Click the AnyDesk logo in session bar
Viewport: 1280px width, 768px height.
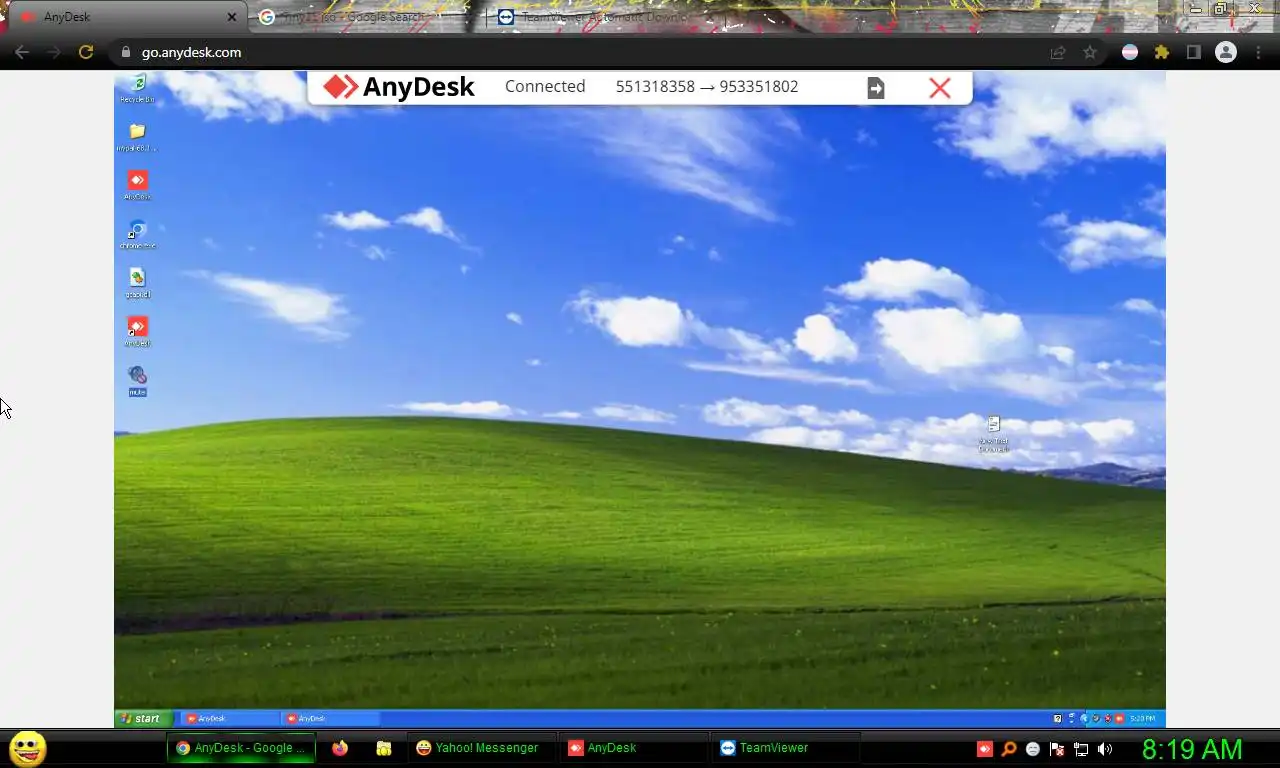pos(399,87)
